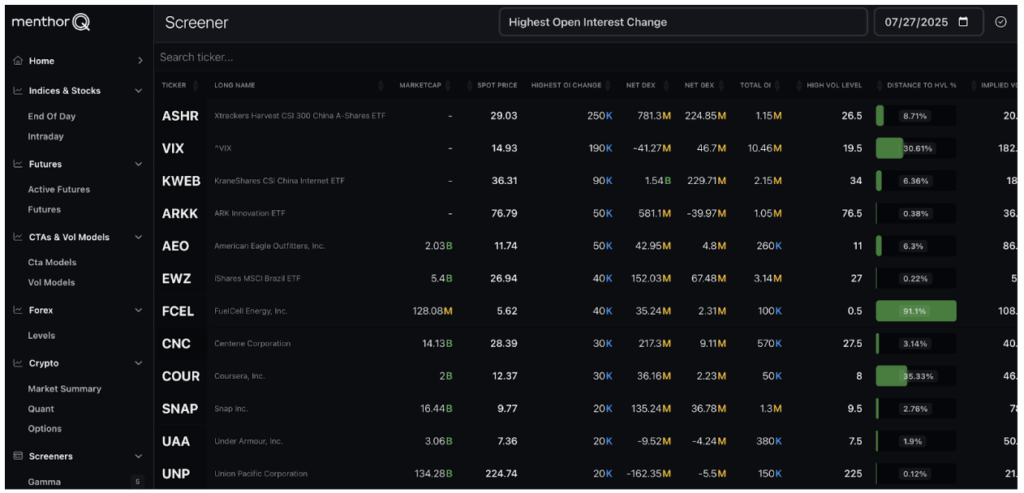
Task: Click the Forex chart icon
Action: tap(18, 310)
